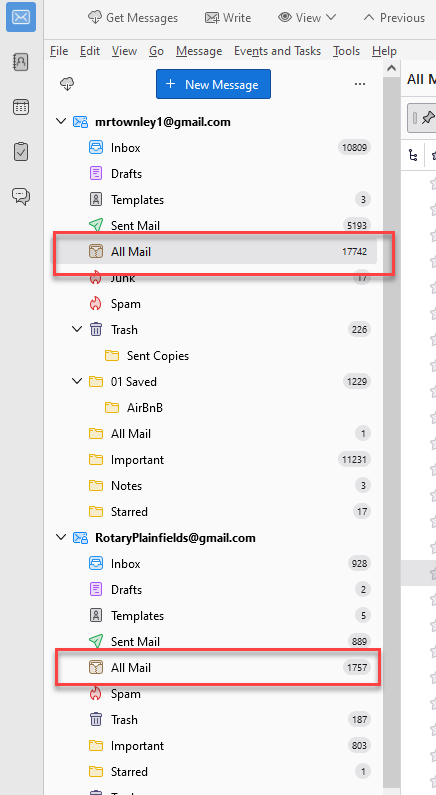Open the Tools menu
Viewport: 436px width, 795px height.
click(346, 51)
